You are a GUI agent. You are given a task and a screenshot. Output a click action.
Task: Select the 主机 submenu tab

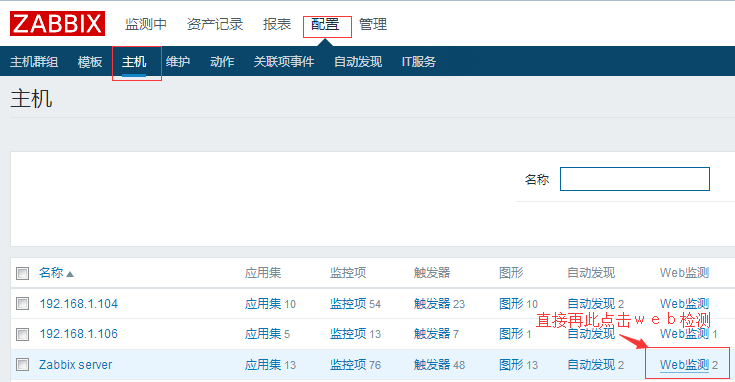tap(134, 61)
